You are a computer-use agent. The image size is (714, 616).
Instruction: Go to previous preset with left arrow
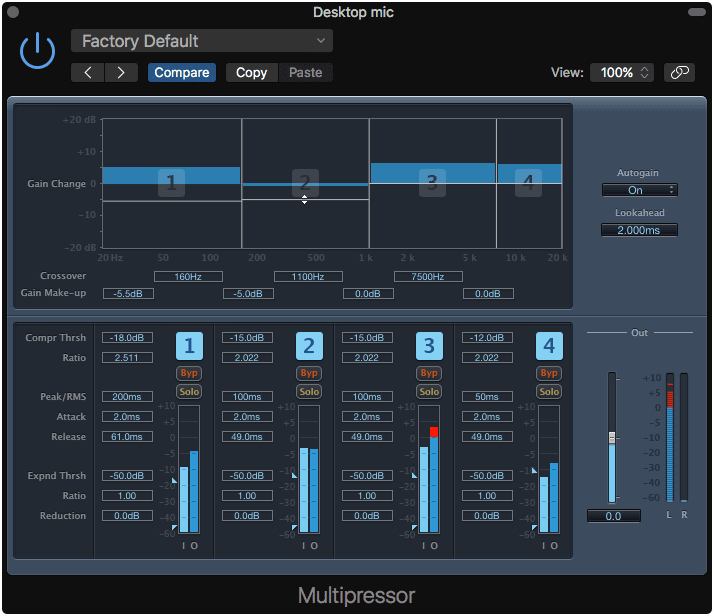tap(88, 72)
